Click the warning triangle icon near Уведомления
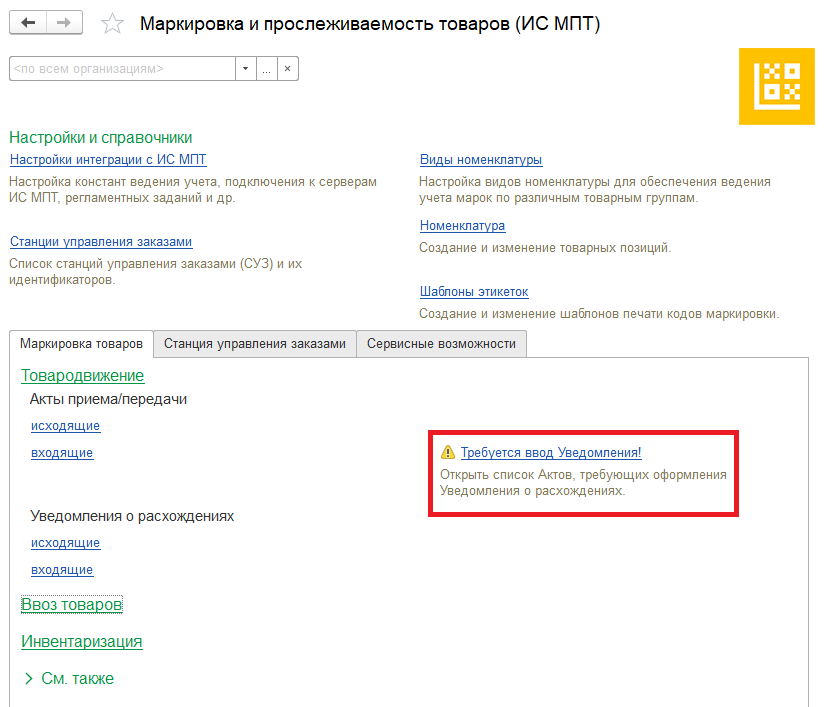Viewport: 828px width, 707px height. tap(448, 452)
